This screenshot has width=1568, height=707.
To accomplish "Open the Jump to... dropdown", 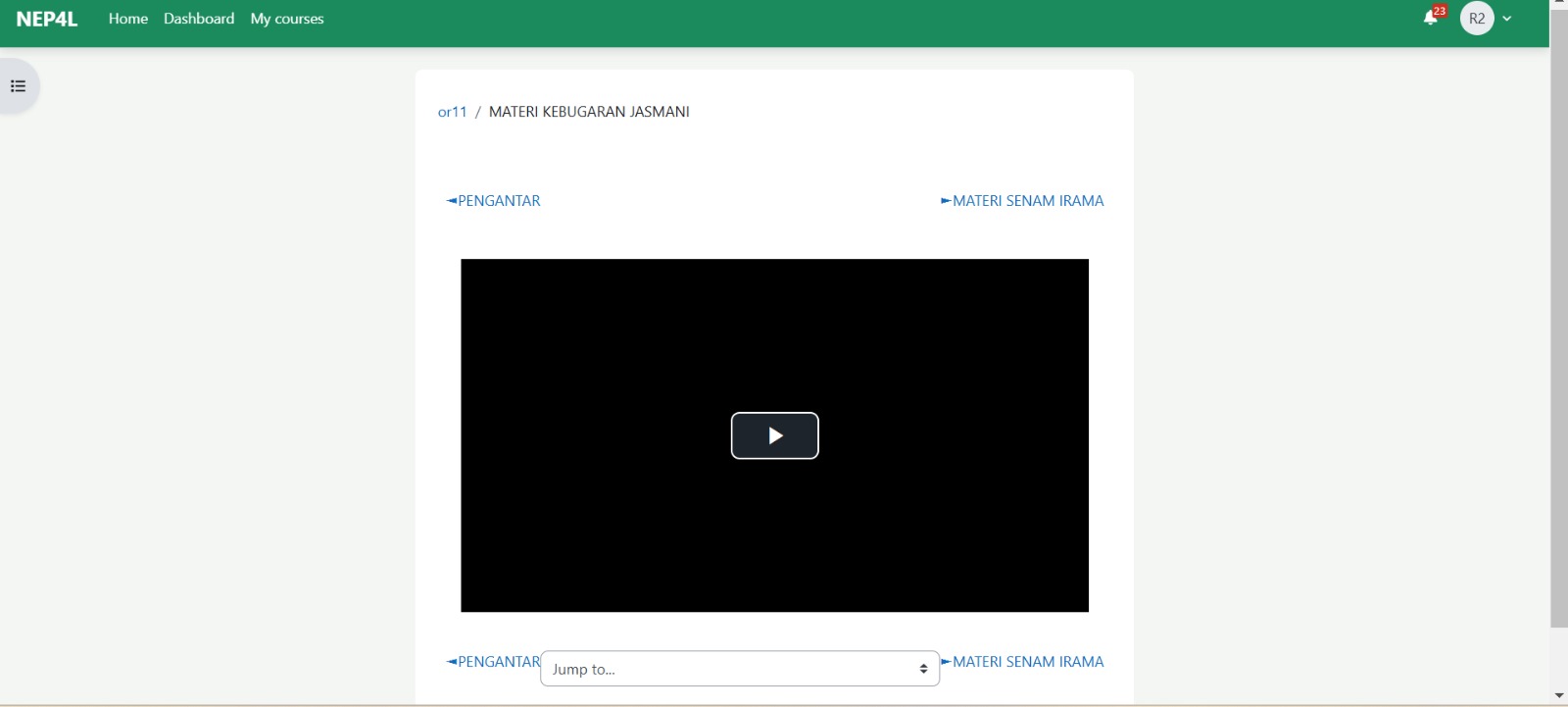I will tap(740, 669).
